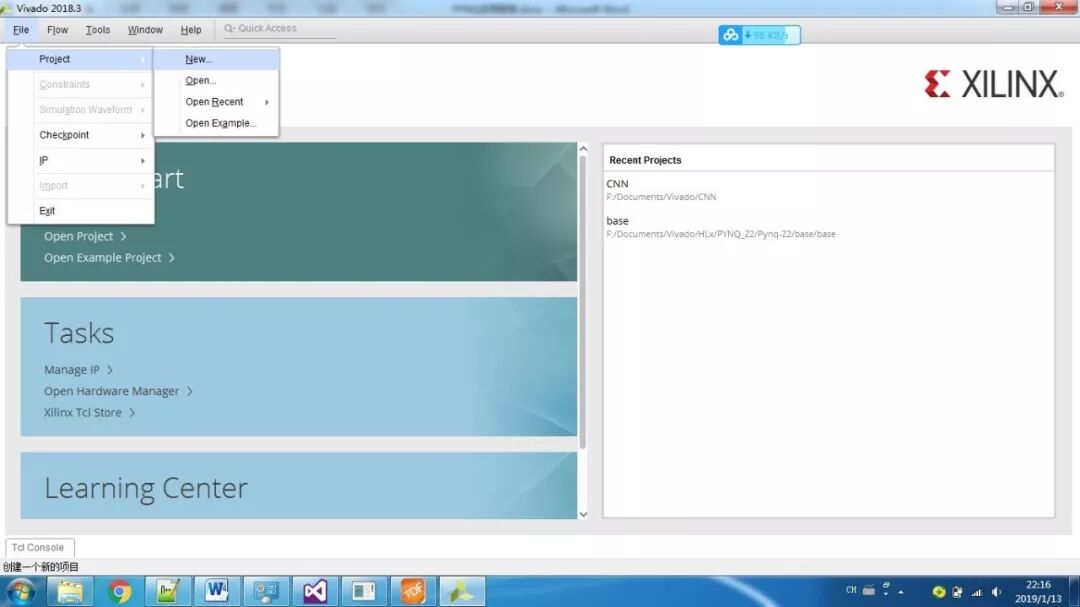
Task: Select Open Example... in the Project submenu
Action: pos(216,123)
